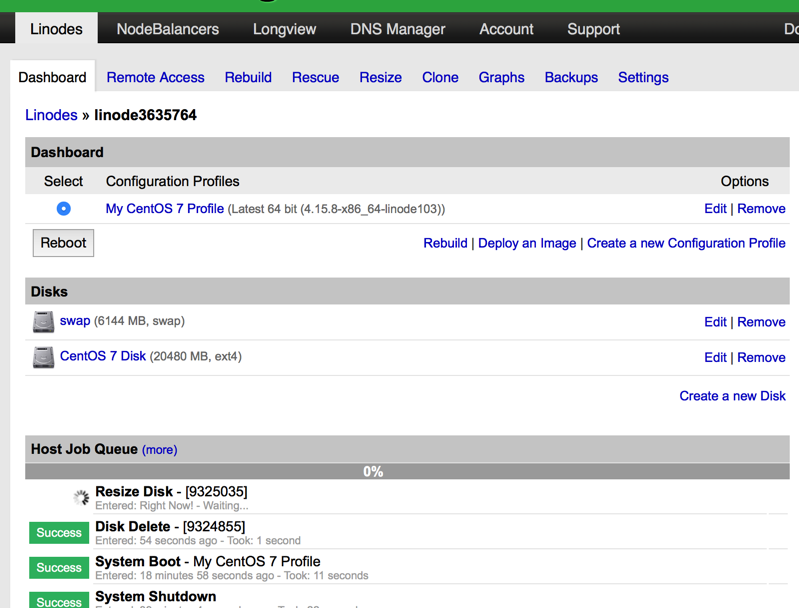Click the Reboot button

coord(63,243)
